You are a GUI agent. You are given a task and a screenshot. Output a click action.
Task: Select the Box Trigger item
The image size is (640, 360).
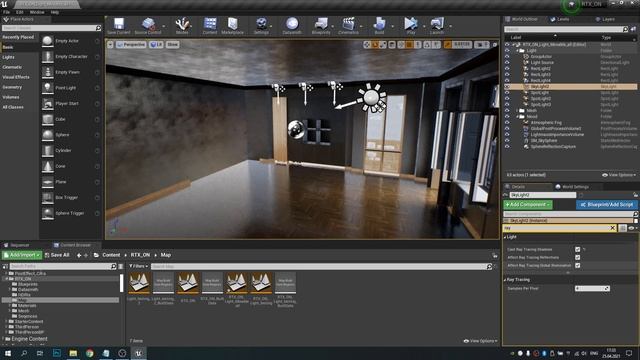tap(71, 198)
